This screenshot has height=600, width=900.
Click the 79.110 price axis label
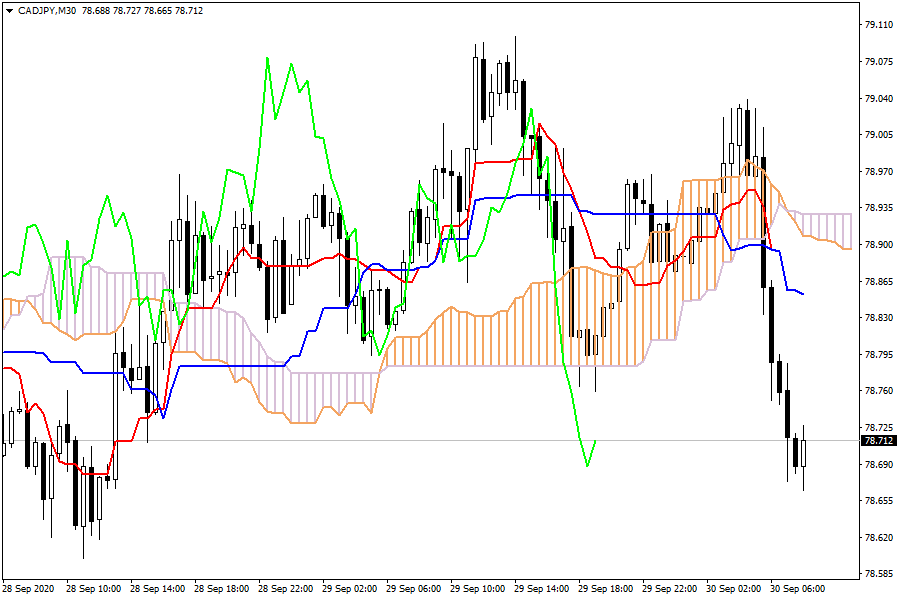point(878,25)
